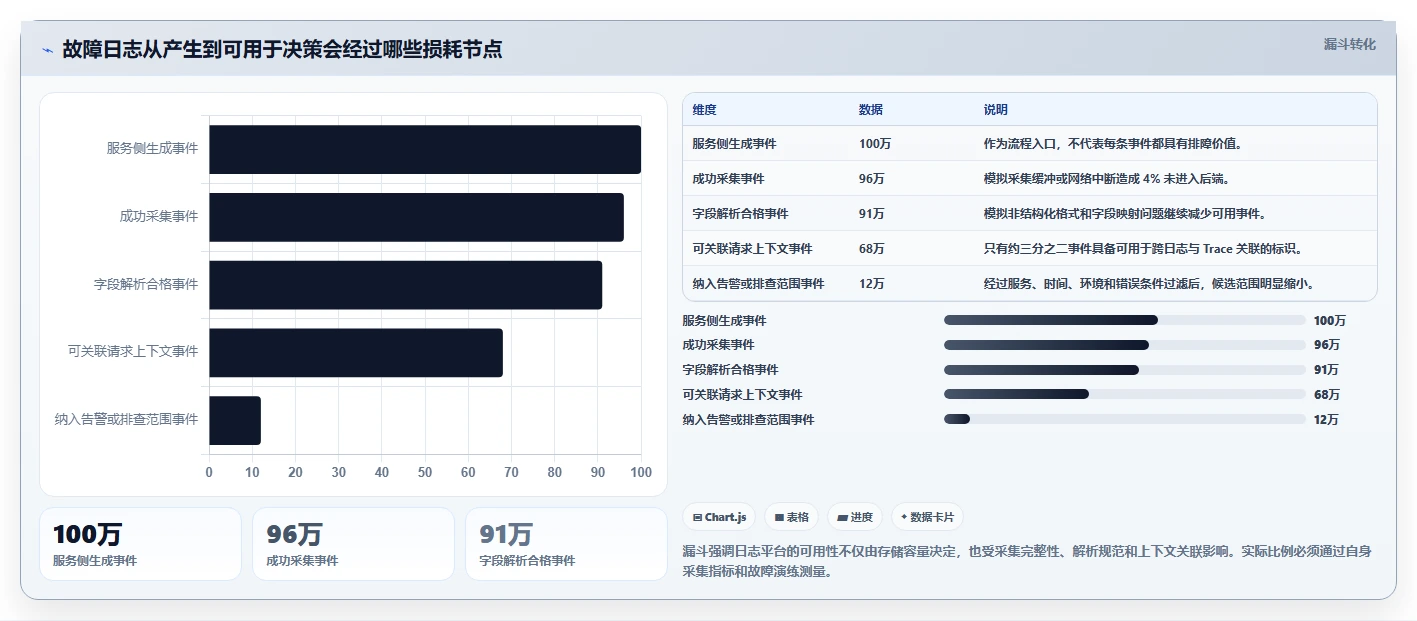
Task: Click the x-axis tick label 100
Action: pos(641,472)
